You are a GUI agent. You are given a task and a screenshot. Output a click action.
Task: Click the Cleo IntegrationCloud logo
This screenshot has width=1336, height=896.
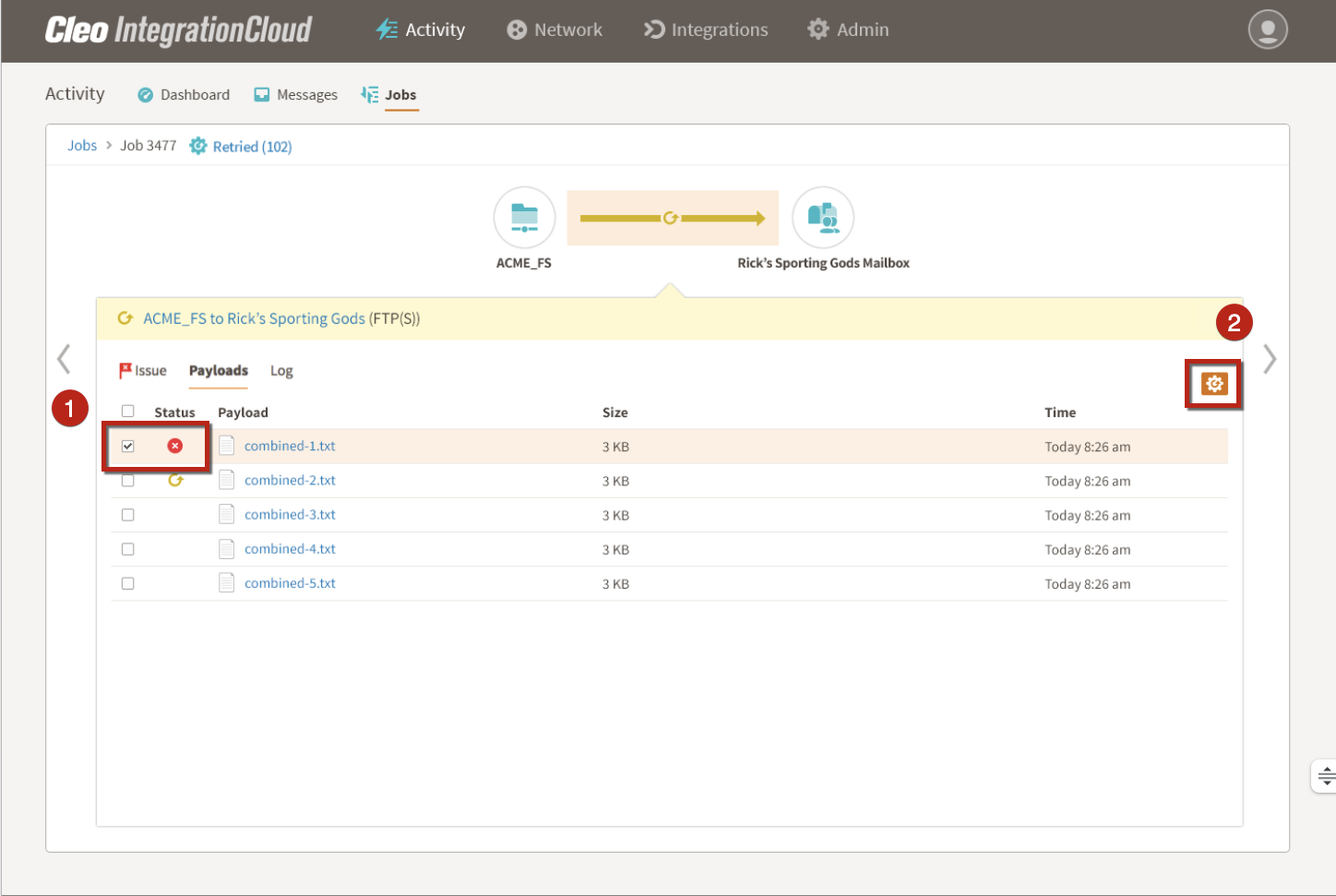pyautogui.click(x=179, y=30)
